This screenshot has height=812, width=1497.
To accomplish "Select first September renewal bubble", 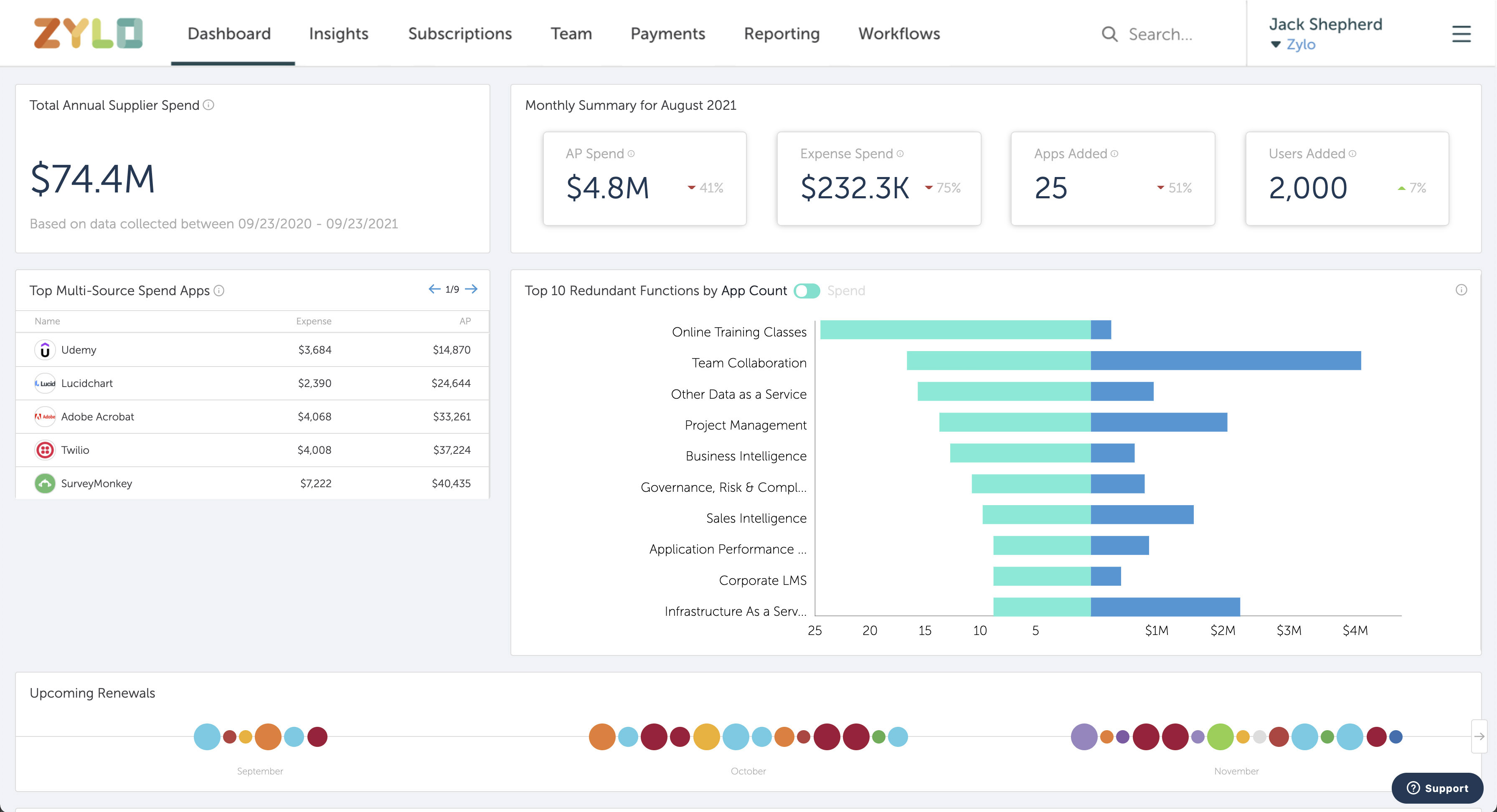I will pos(207,736).
